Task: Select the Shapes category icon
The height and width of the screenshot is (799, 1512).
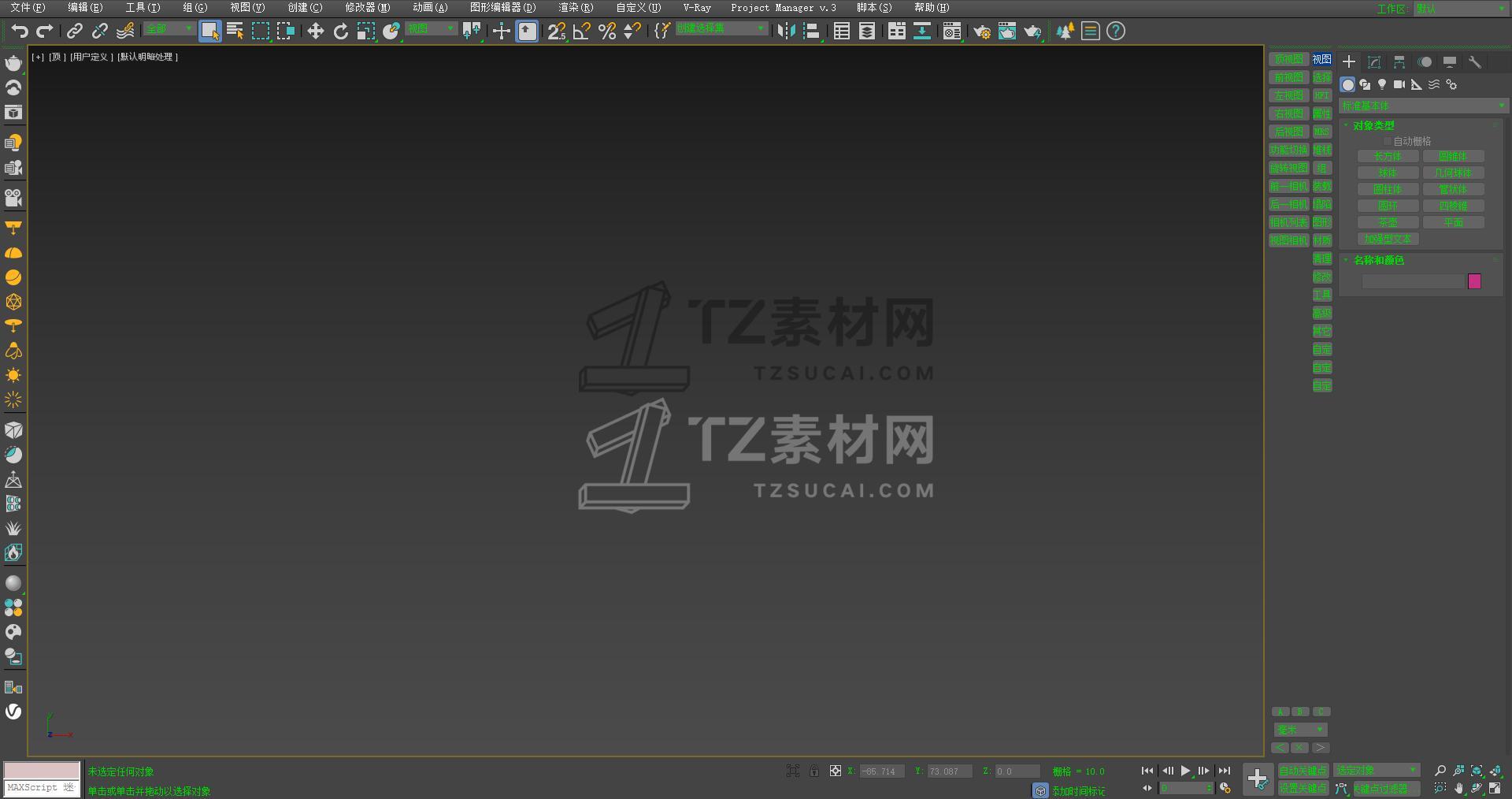Action: [x=1365, y=84]
